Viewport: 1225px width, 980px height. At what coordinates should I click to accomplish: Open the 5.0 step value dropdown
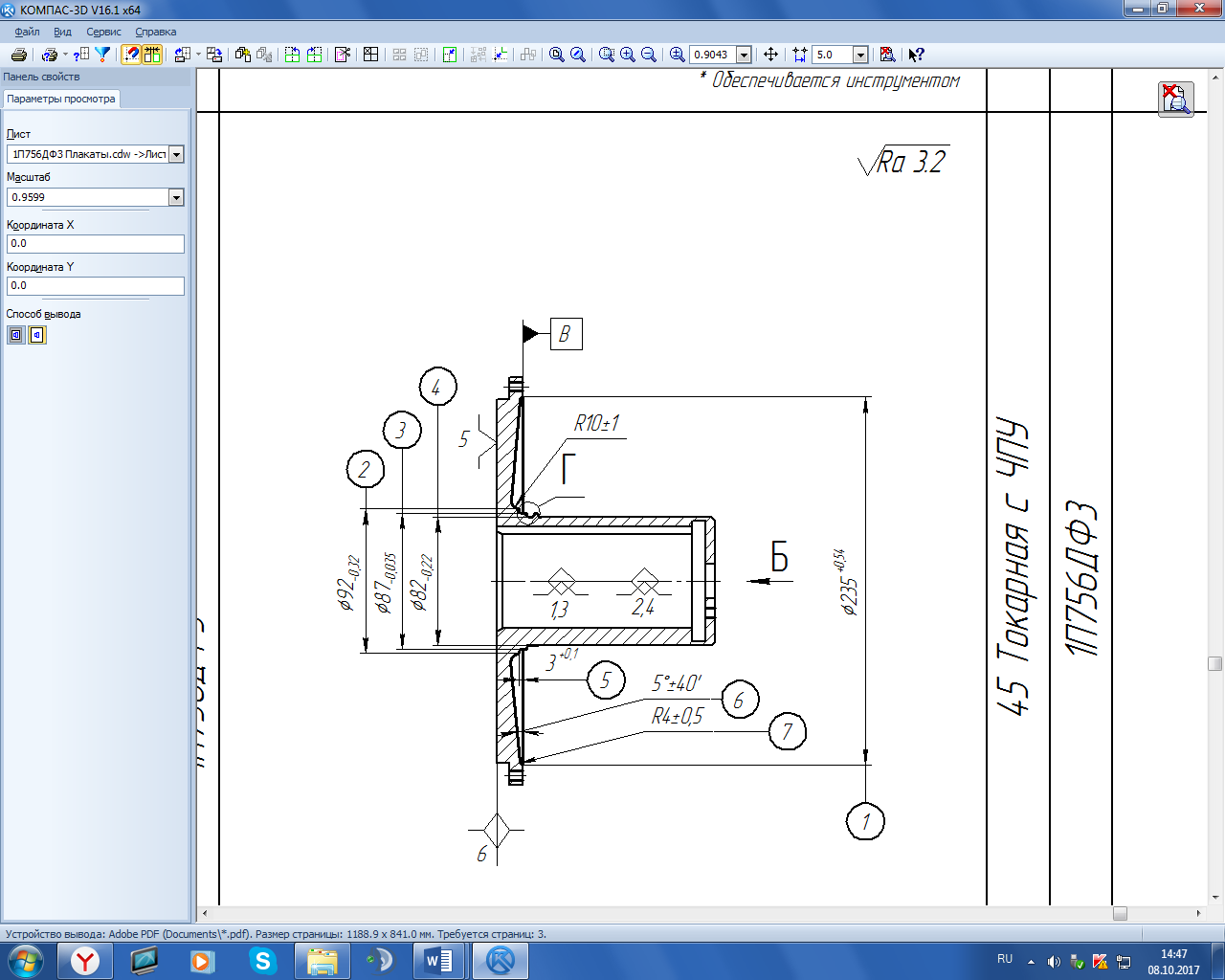[860, 55]
